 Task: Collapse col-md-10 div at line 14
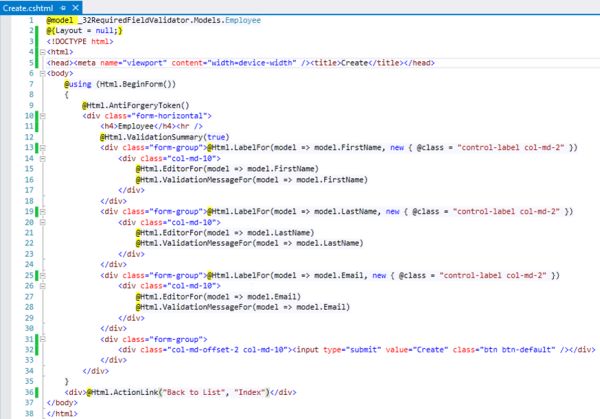pyautogui.click(x=42, y=158)
